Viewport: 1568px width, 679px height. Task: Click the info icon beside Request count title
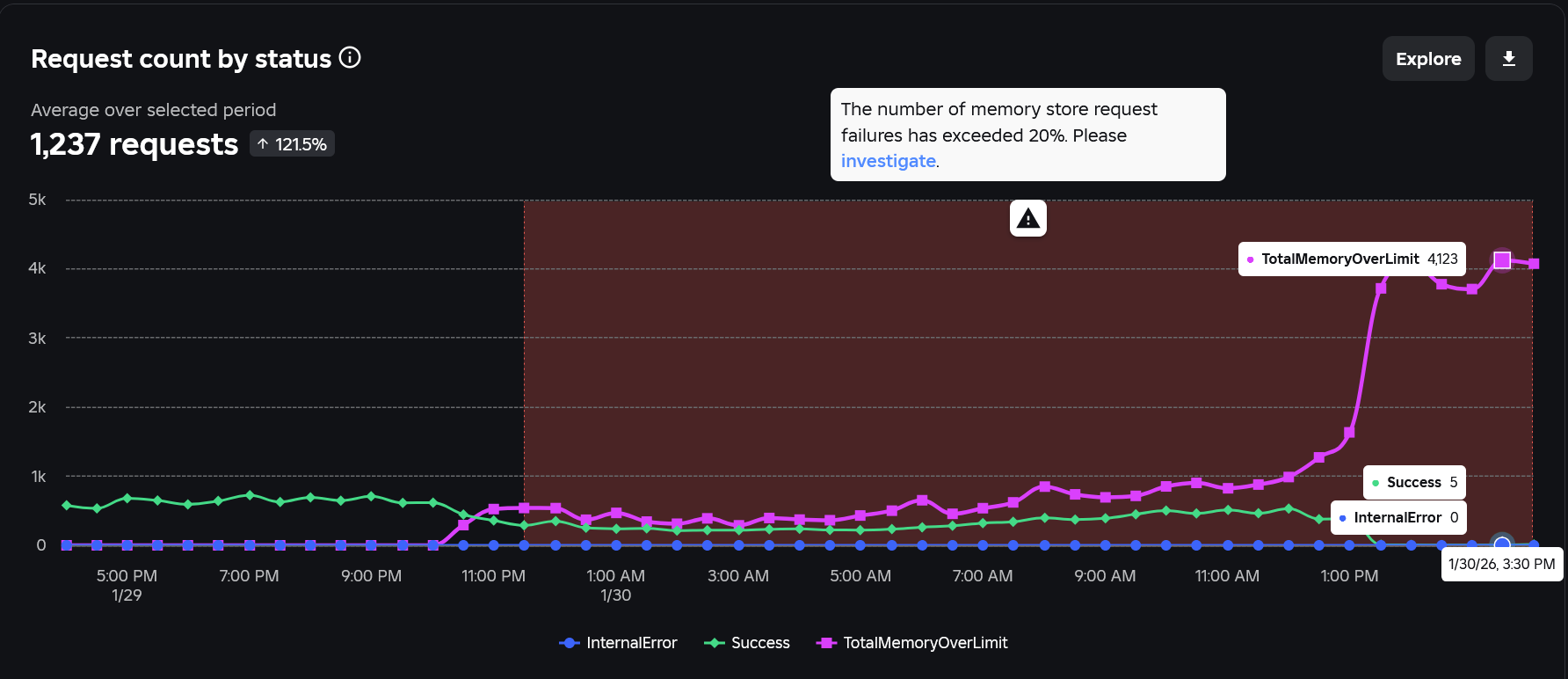click(x=350, y=58)
